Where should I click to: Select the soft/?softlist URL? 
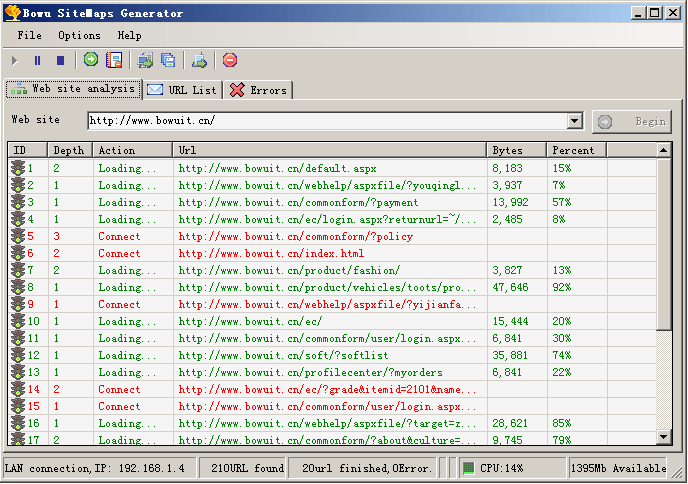283,355
